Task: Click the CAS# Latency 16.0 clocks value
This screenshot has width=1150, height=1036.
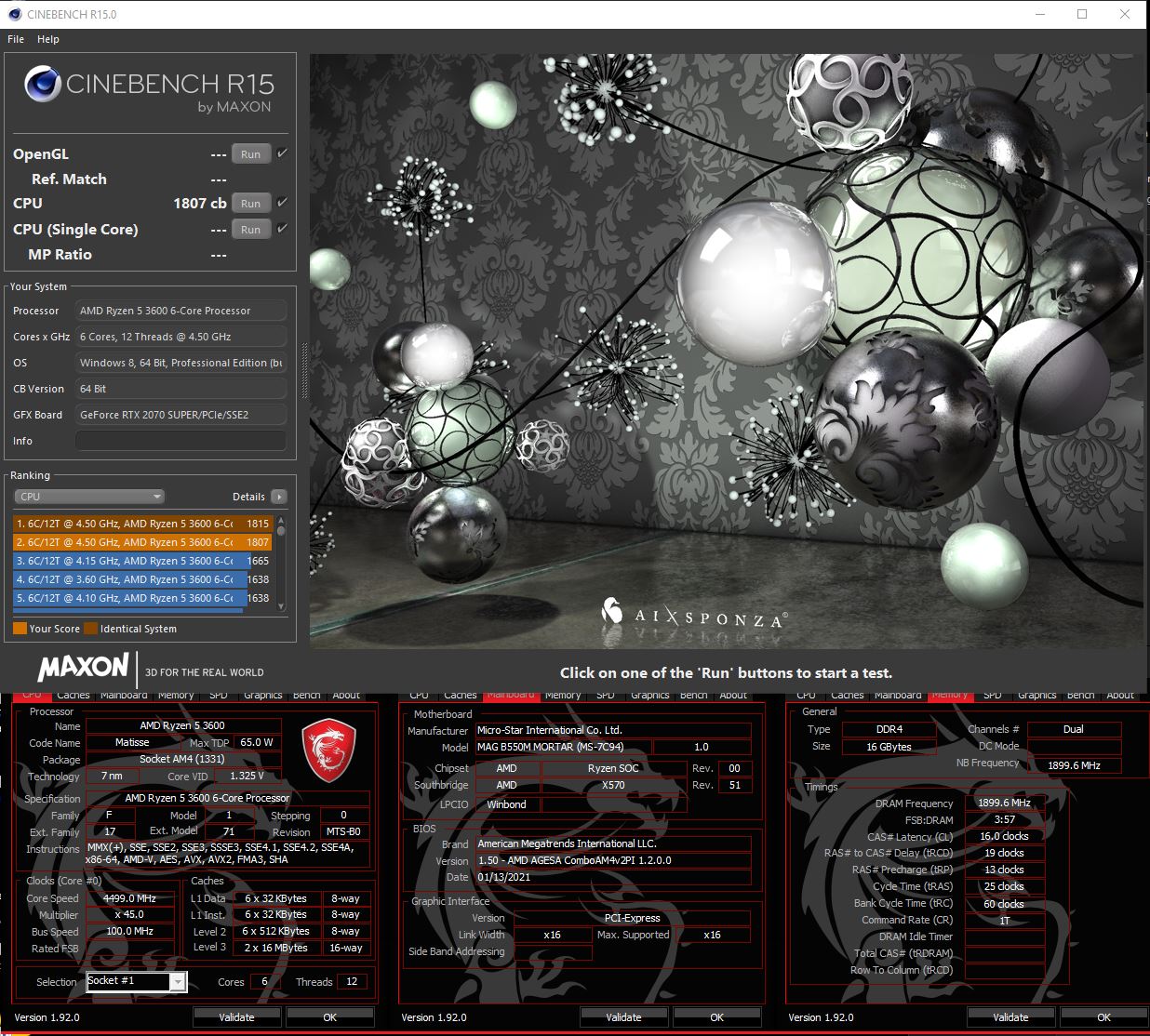Action: tap(1004, 836)
